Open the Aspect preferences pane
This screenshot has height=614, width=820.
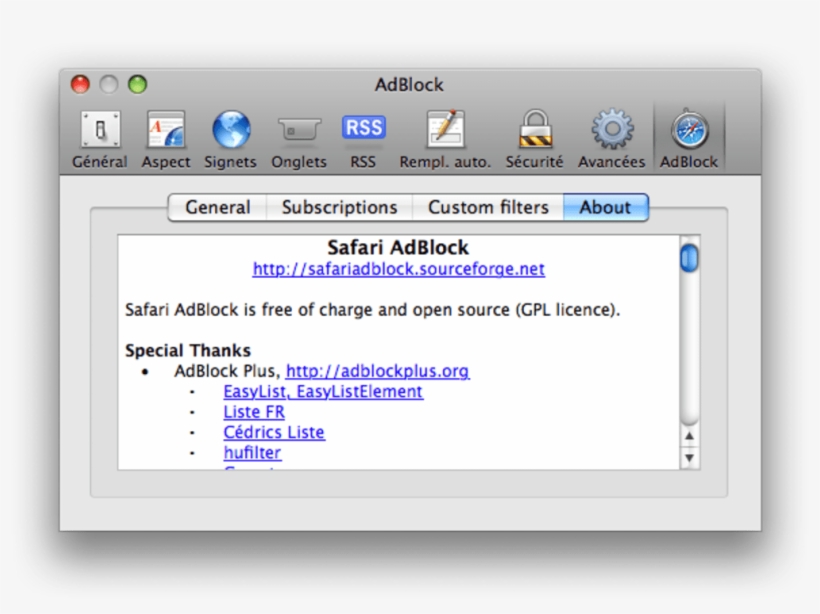(x=166, y=139)
